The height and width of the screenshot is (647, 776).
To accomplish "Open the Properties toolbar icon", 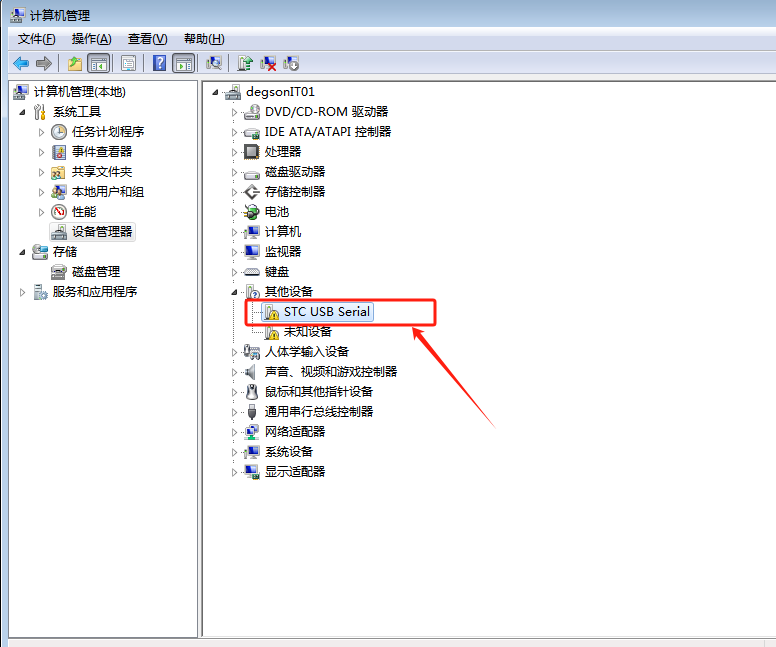I will pyautogui.click(x=128, y=63).
